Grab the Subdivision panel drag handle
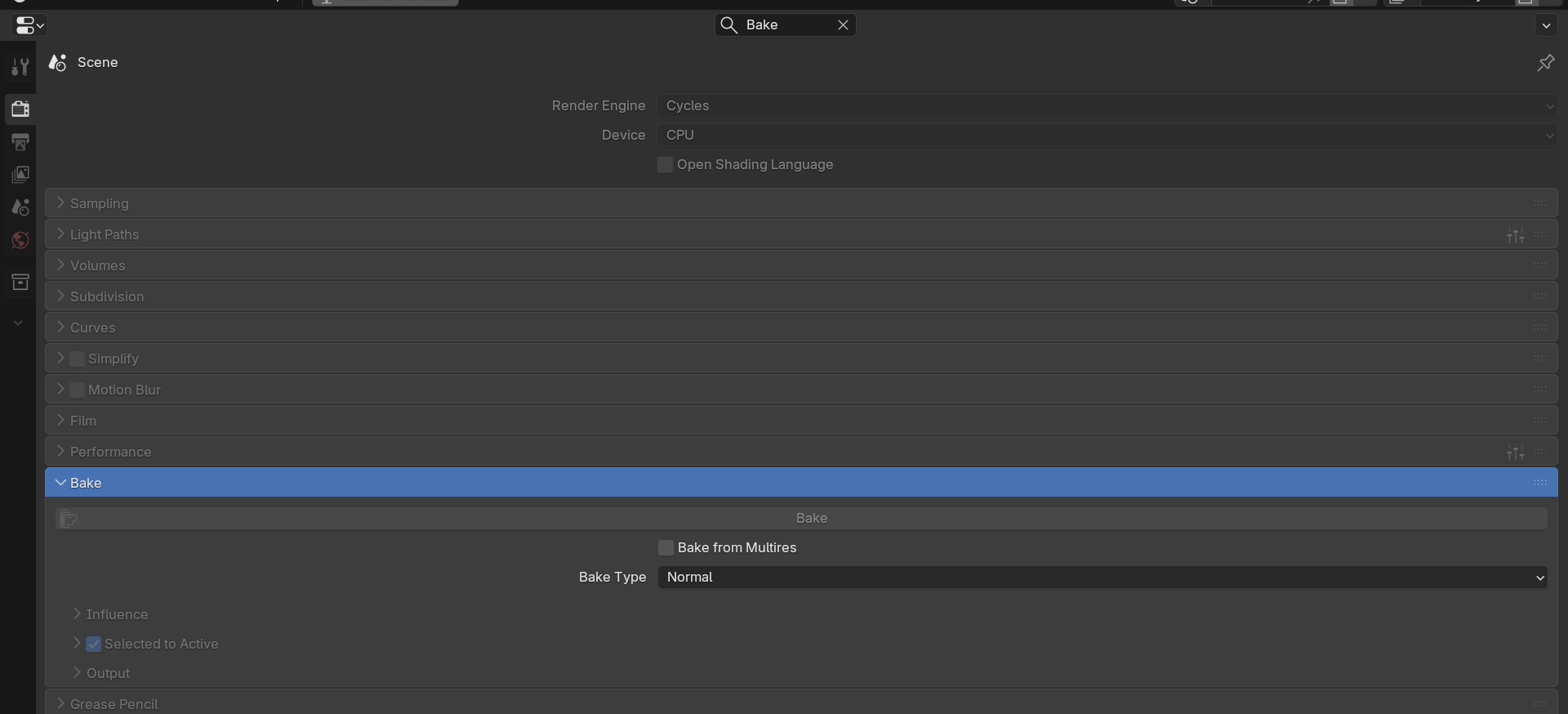The height and width of the screenshot is (714, 1568). pos(1540,297)
